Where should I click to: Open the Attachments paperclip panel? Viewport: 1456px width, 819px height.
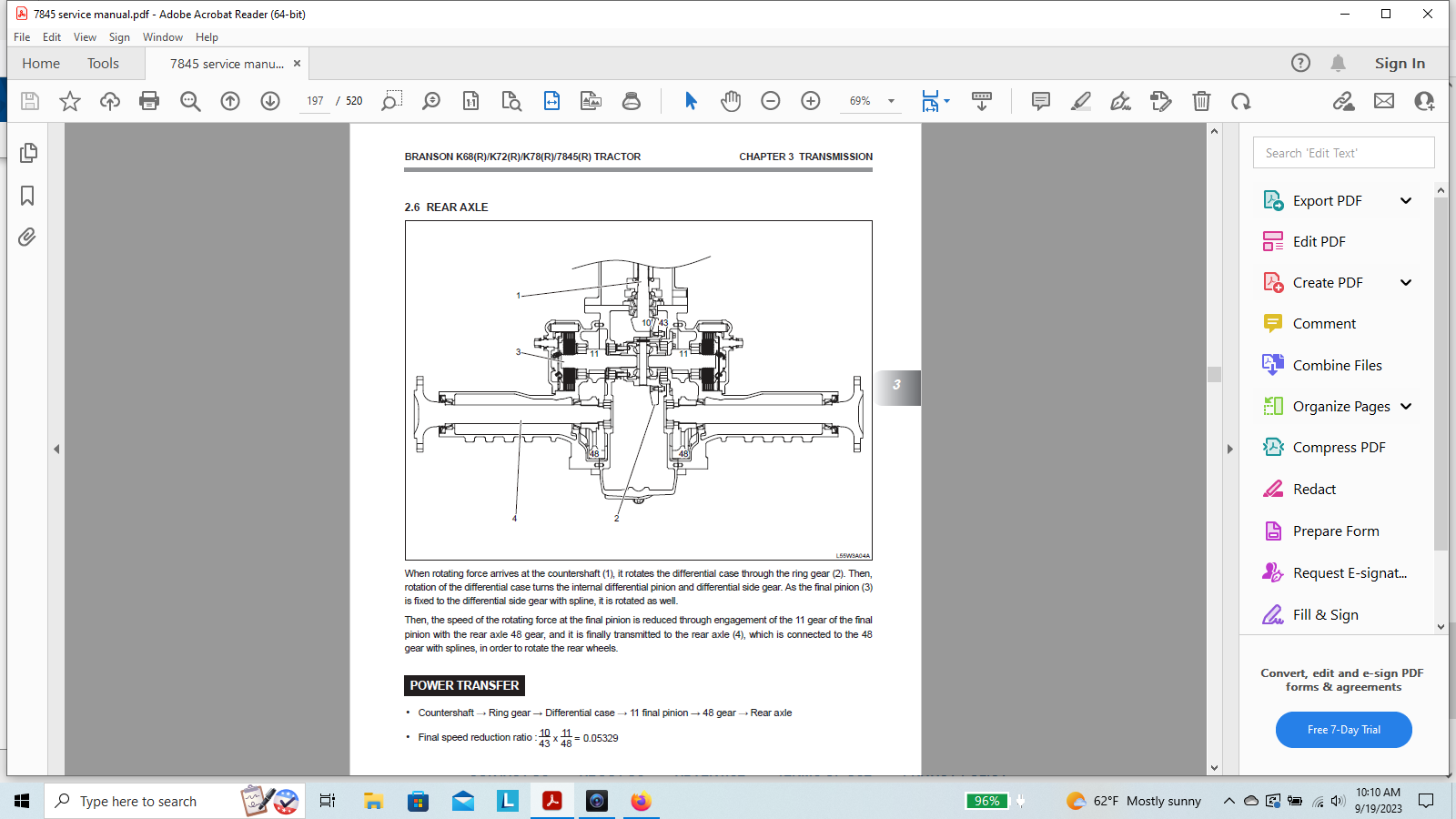[x=27, y=238]
